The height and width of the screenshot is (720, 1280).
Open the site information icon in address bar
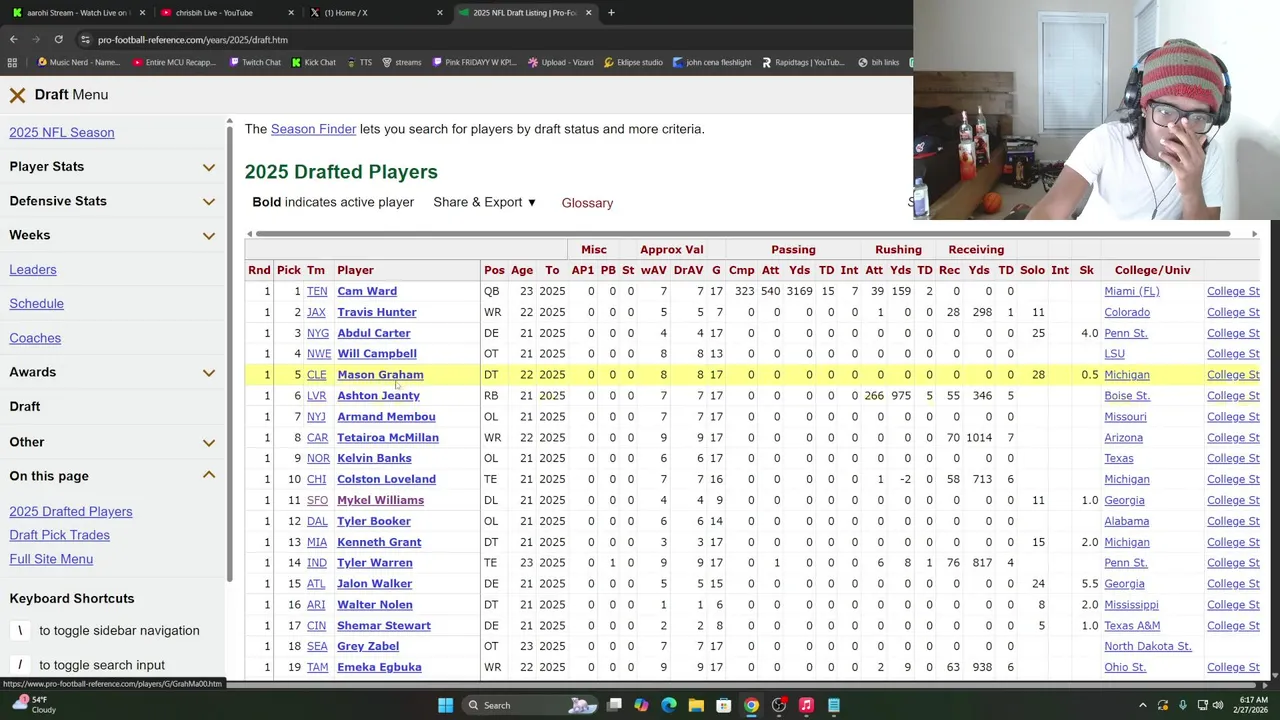85,40
